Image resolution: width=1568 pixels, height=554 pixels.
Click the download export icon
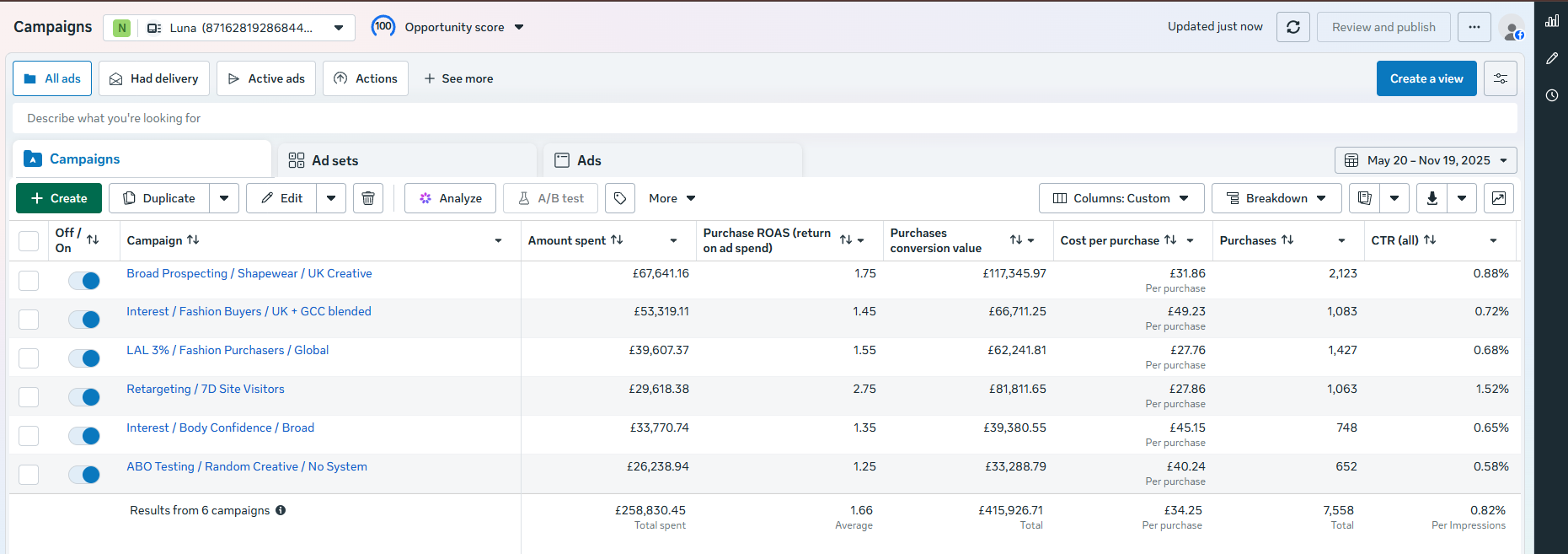pyautogui.click(x=1432, y=198)
